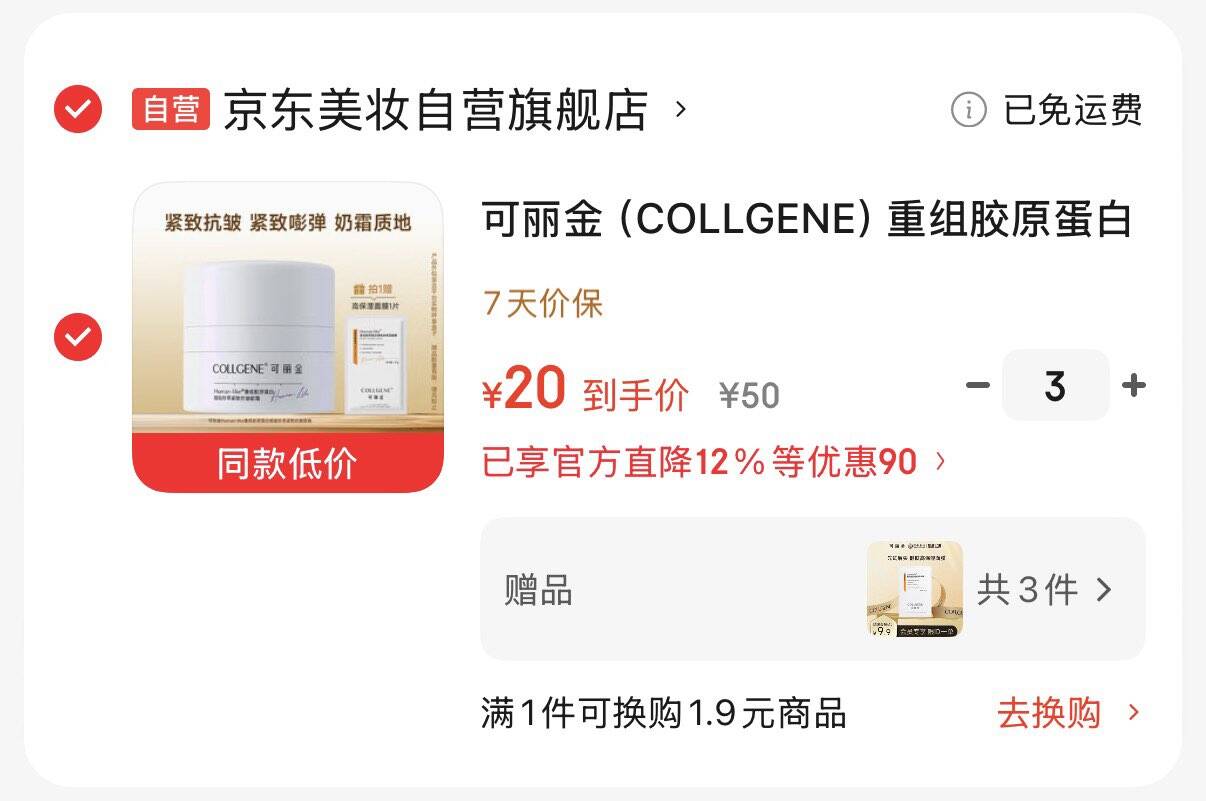This screenshot has width=1206, height=801.
Task: Decrease quantity with the minus icon
Action: 978,385
